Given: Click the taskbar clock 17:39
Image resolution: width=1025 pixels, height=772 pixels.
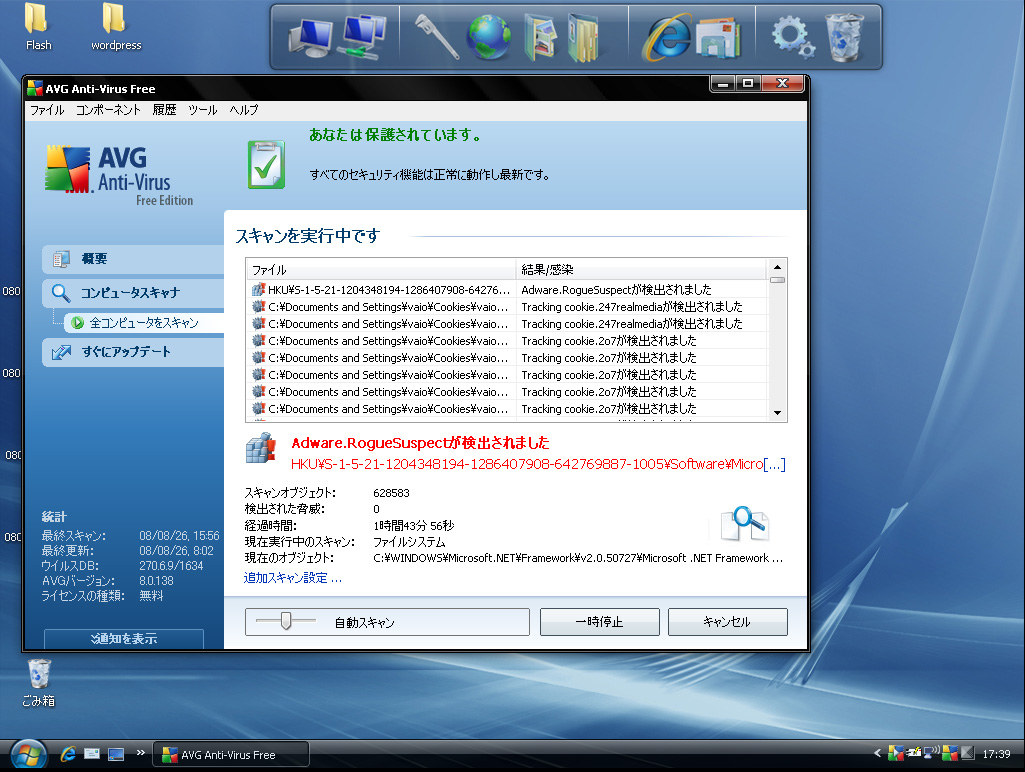Looking at the screenshot, I should 996,754.
